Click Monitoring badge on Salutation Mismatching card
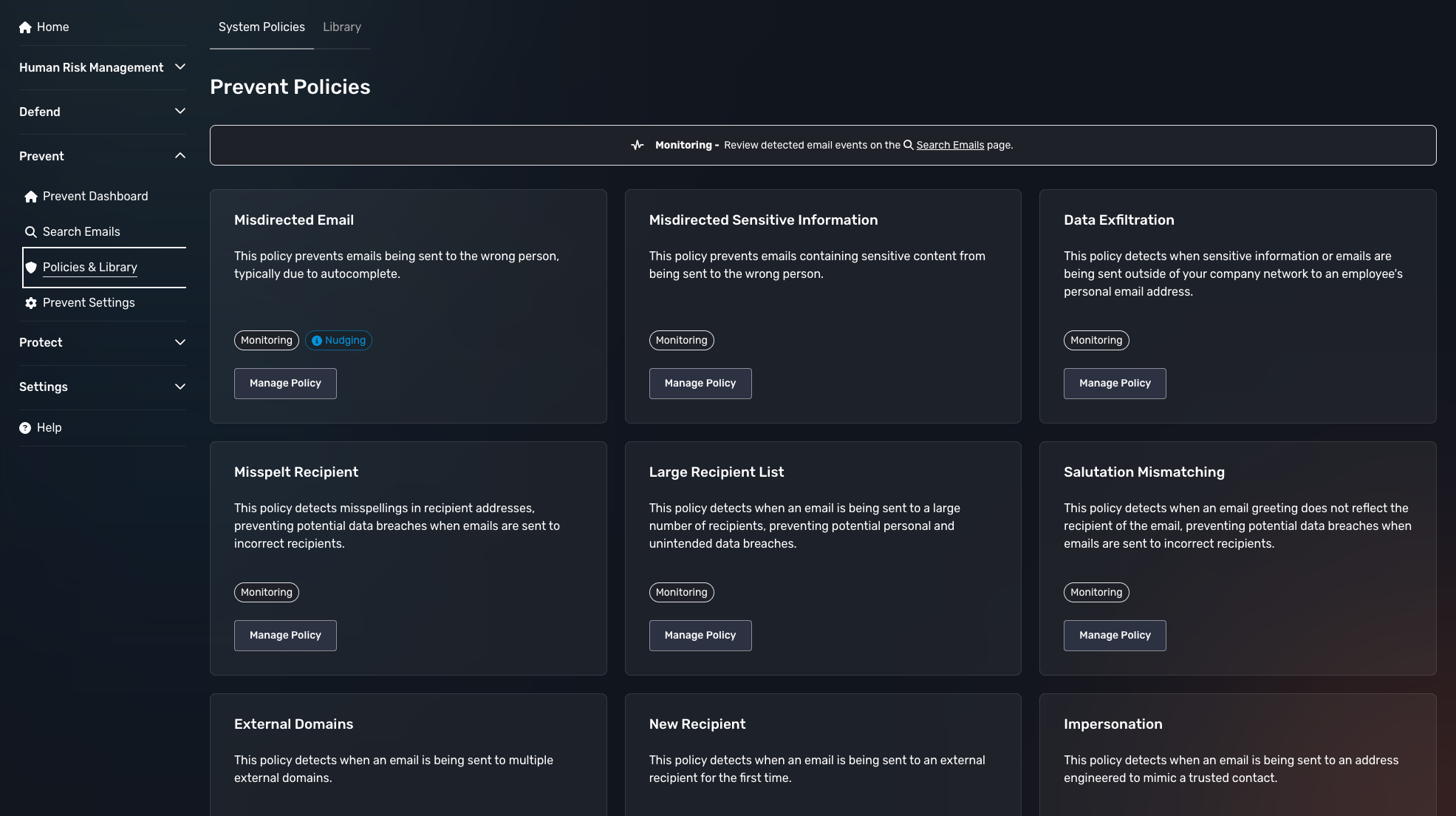Screen dimensions: 1456x816 [x=1096, y=593]
